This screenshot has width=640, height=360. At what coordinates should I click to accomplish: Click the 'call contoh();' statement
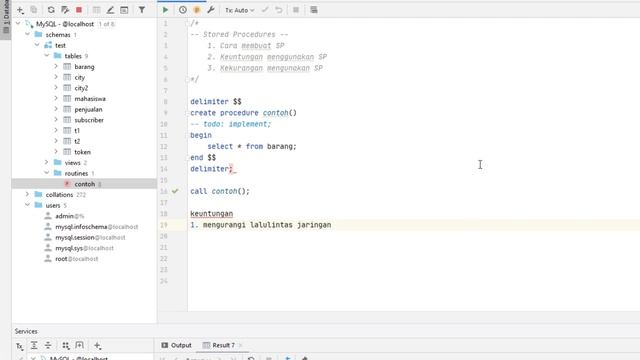coord(220,191)
